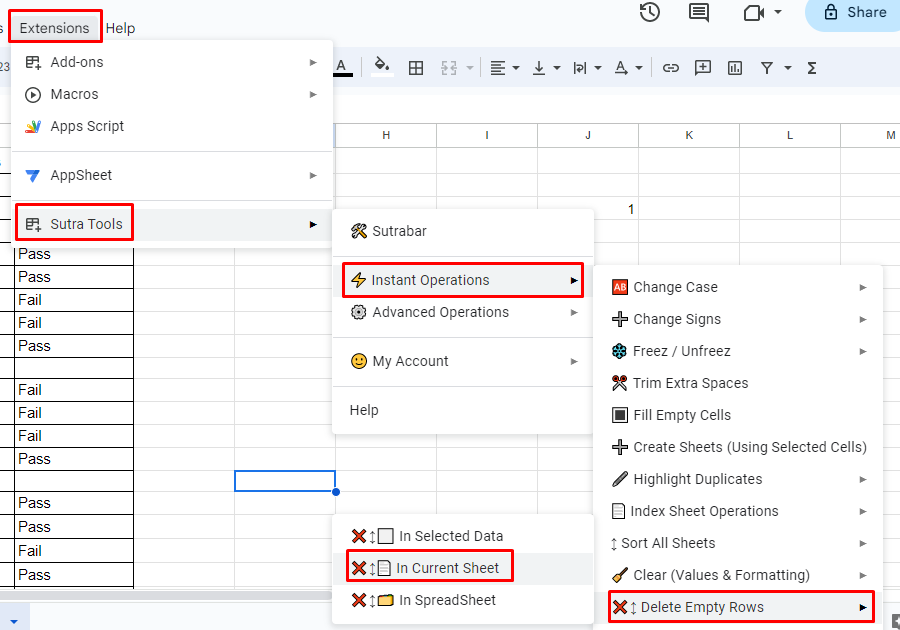900x630 pixels.
Task: Open the Delete Empty Rows submenu
Action: click(x=738, y=607)
